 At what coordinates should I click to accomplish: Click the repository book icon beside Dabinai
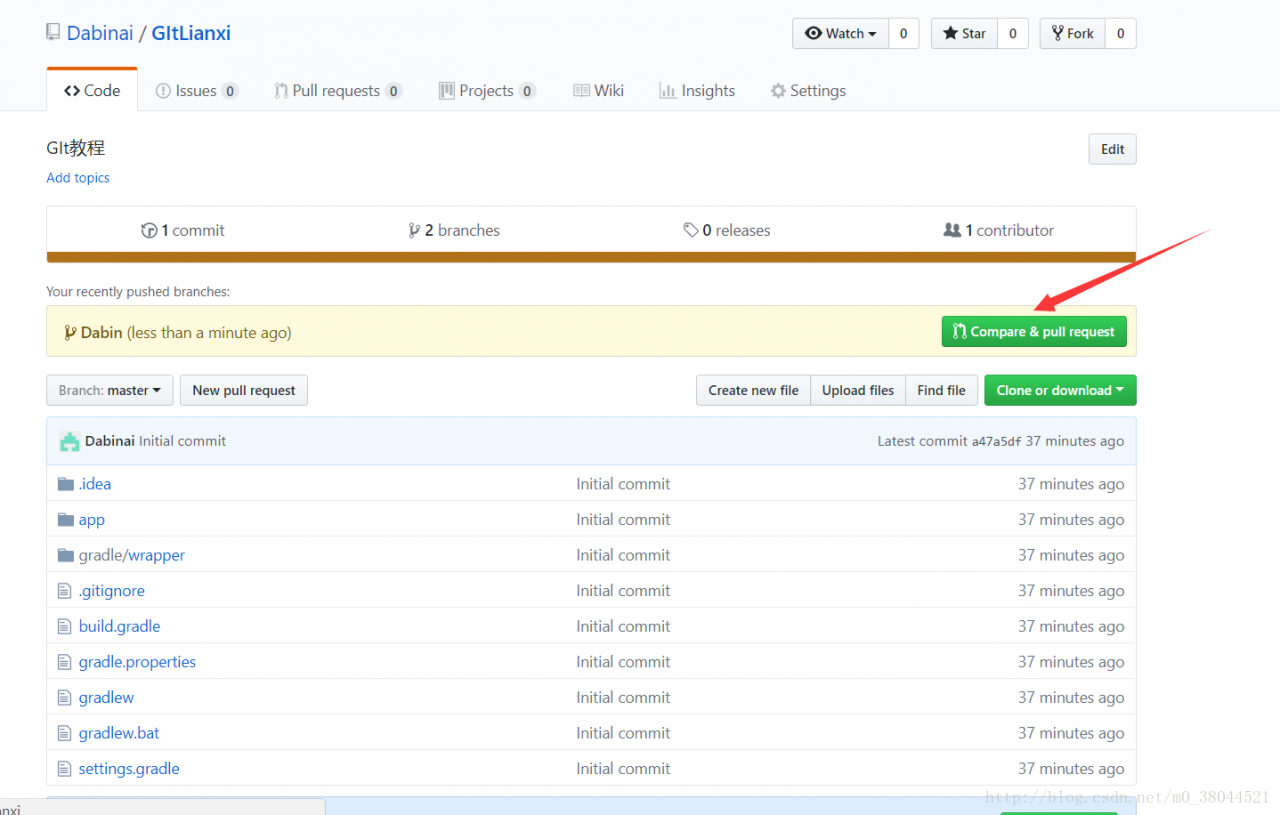tap(53, 32)
